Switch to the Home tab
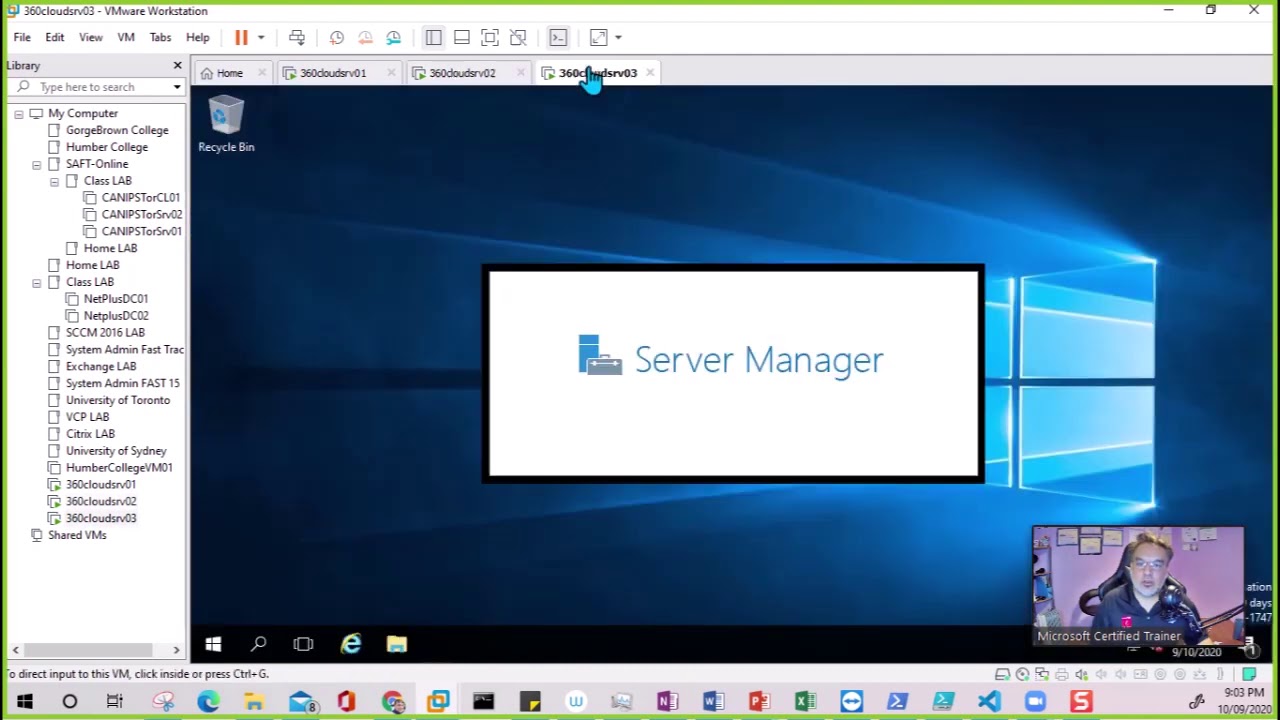This screenshot has height=720, width=1280. pyautogui.click(x=229, y=73)
